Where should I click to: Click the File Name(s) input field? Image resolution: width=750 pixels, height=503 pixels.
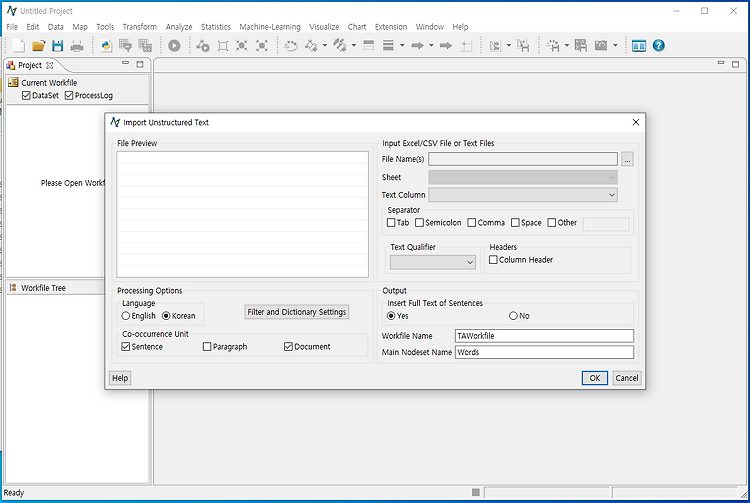[x=523, y=159]
